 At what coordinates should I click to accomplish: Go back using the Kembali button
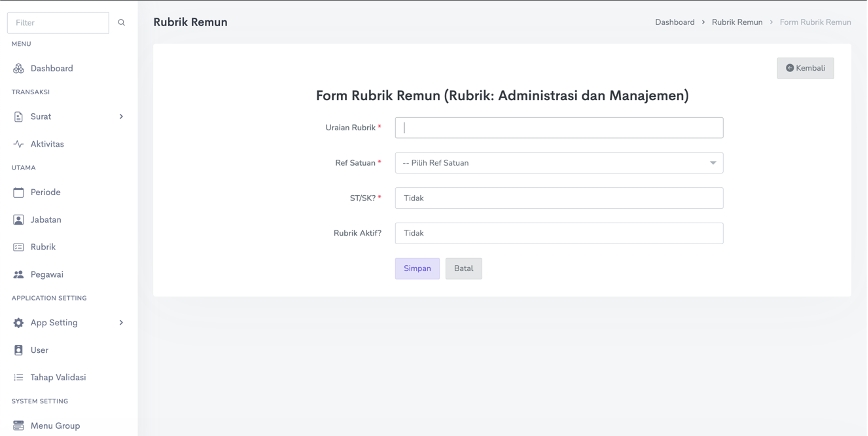click(x=805, y=68)
